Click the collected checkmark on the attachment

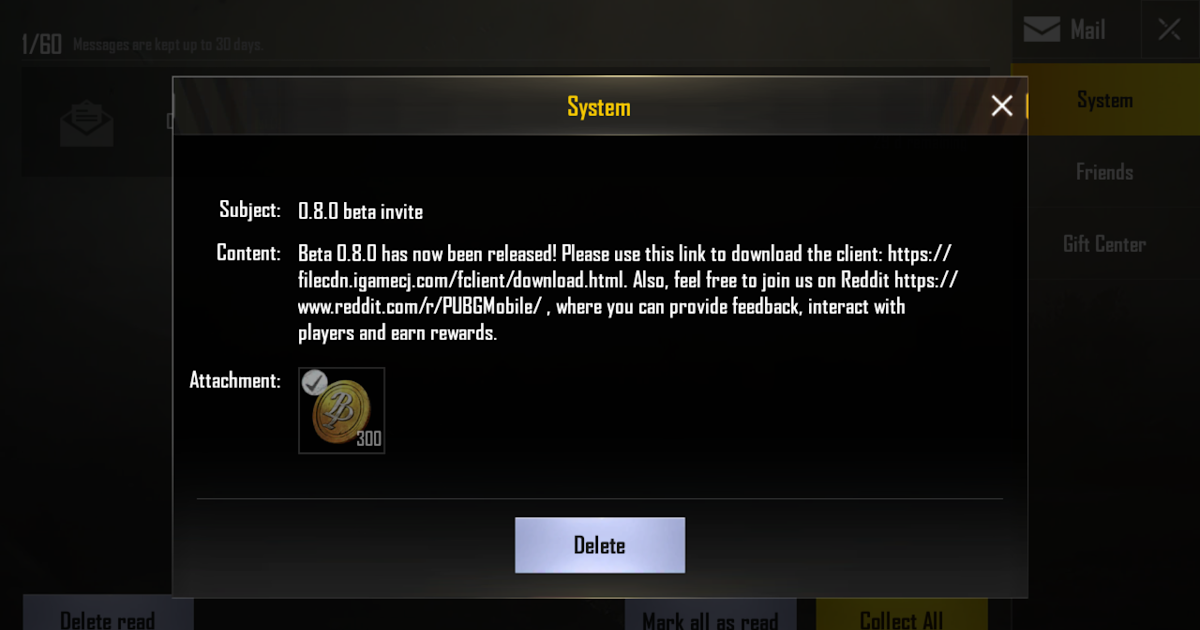coord(315,381)
